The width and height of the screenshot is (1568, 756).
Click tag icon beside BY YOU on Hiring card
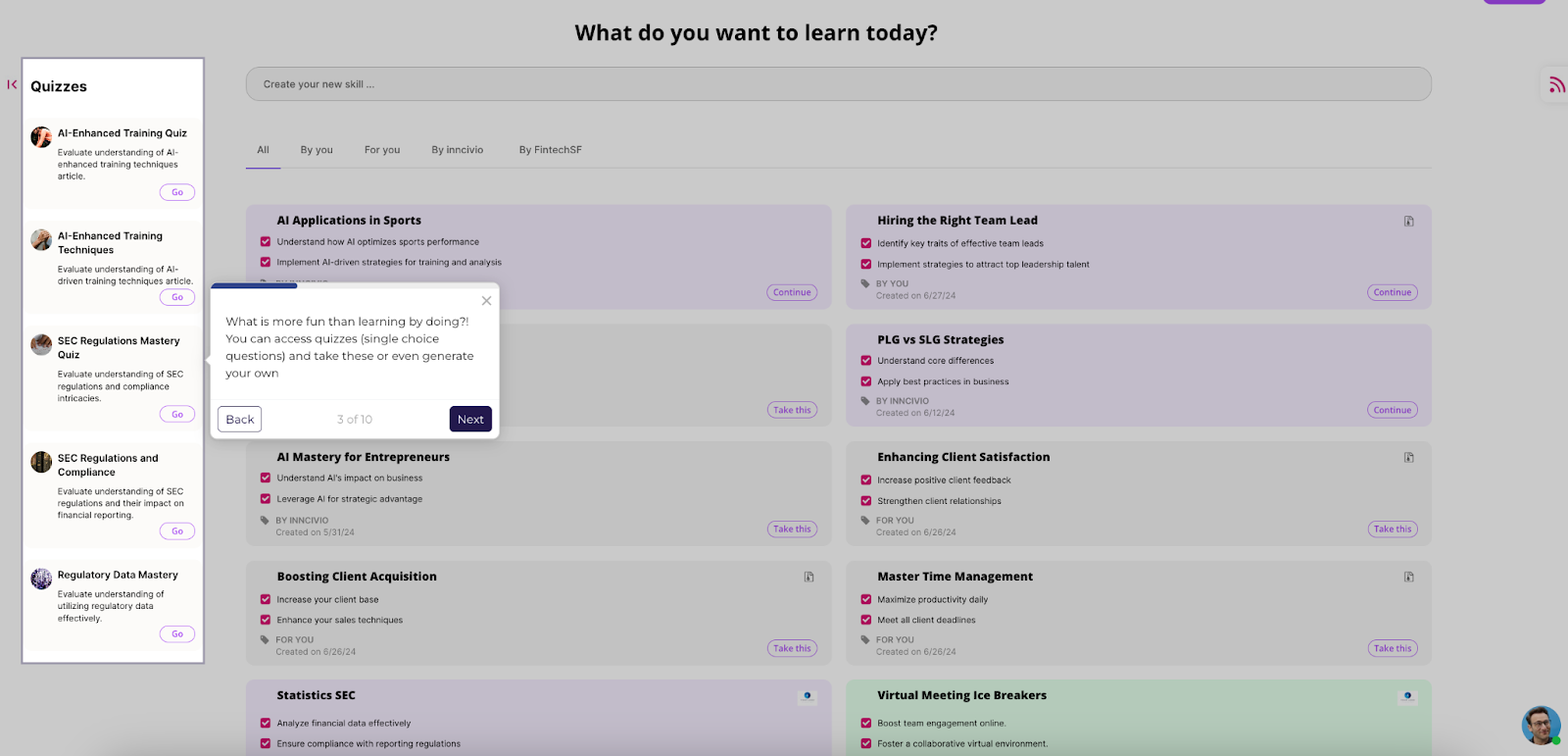865,283
